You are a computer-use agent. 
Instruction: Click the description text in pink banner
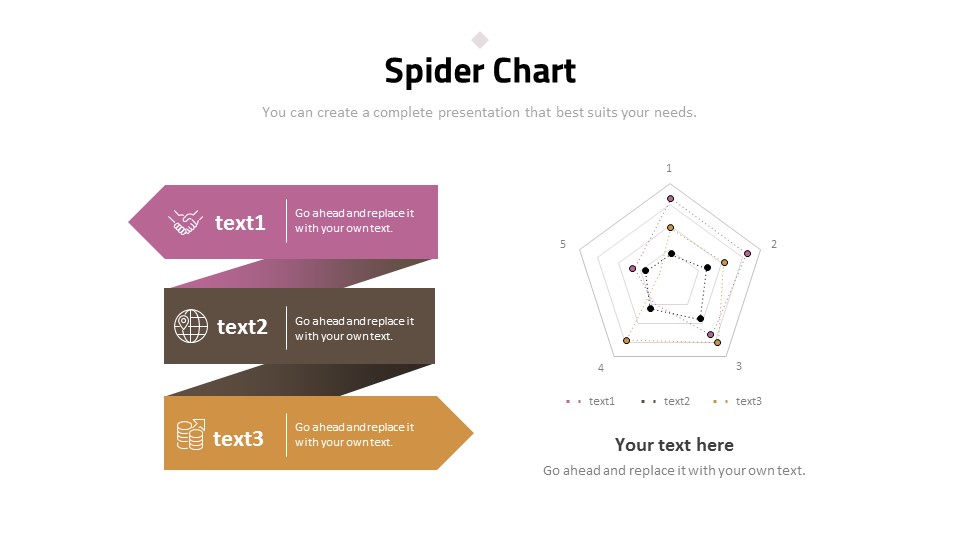click(x=354, y=220)
